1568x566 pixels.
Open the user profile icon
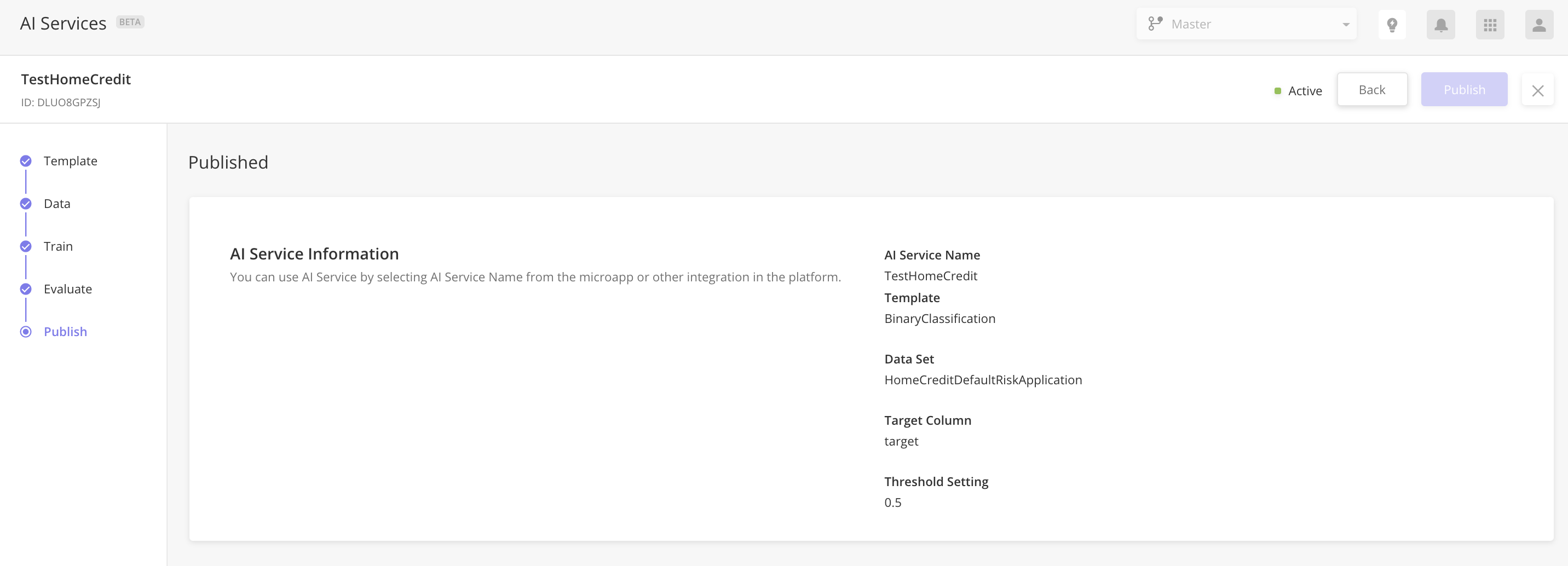(x=1540, y=25)
